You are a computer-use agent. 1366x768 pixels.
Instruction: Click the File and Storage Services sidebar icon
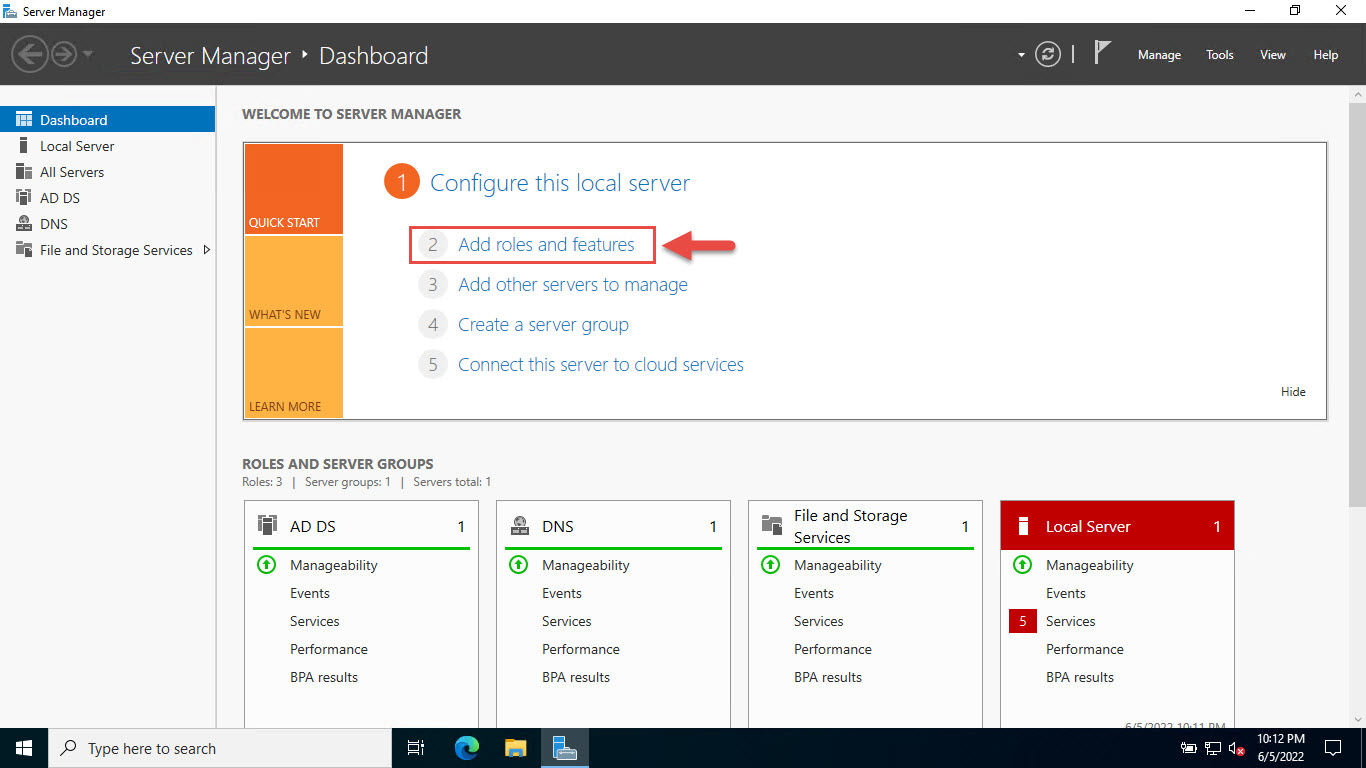24,250
